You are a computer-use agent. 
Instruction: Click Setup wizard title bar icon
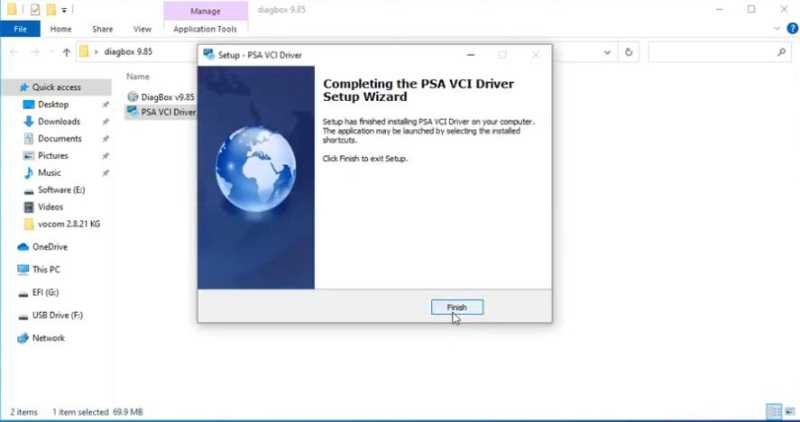pos(208,55)
